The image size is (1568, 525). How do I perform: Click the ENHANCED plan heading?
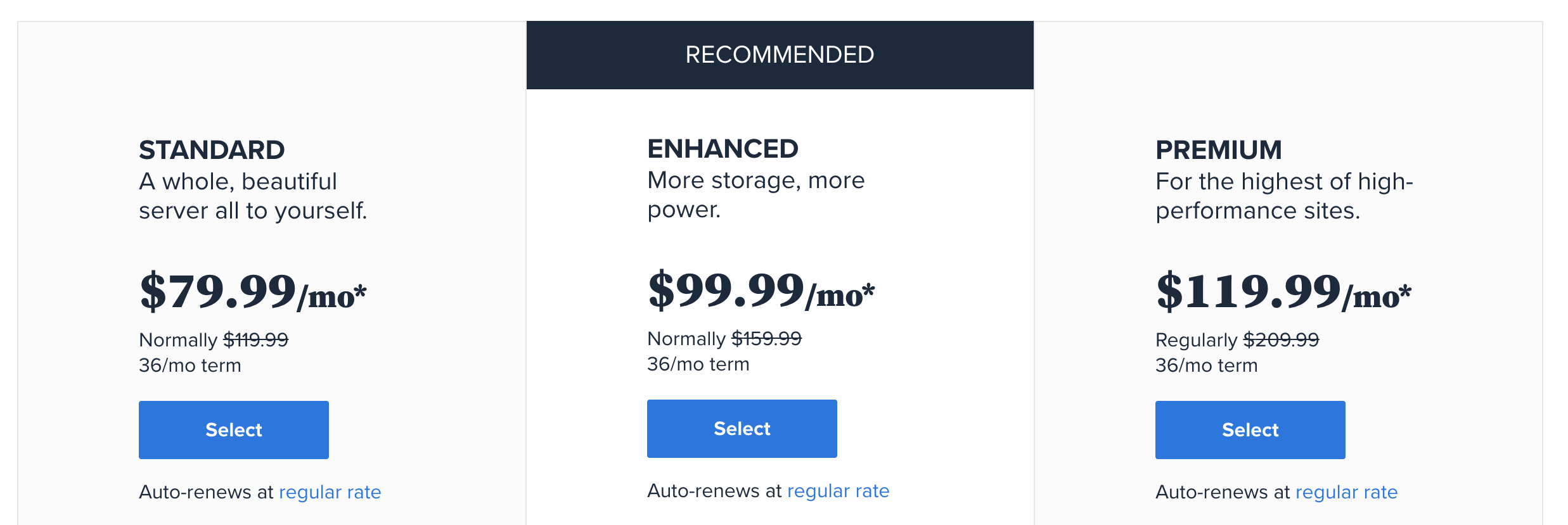pyautogui.click(x=723, y=149)
